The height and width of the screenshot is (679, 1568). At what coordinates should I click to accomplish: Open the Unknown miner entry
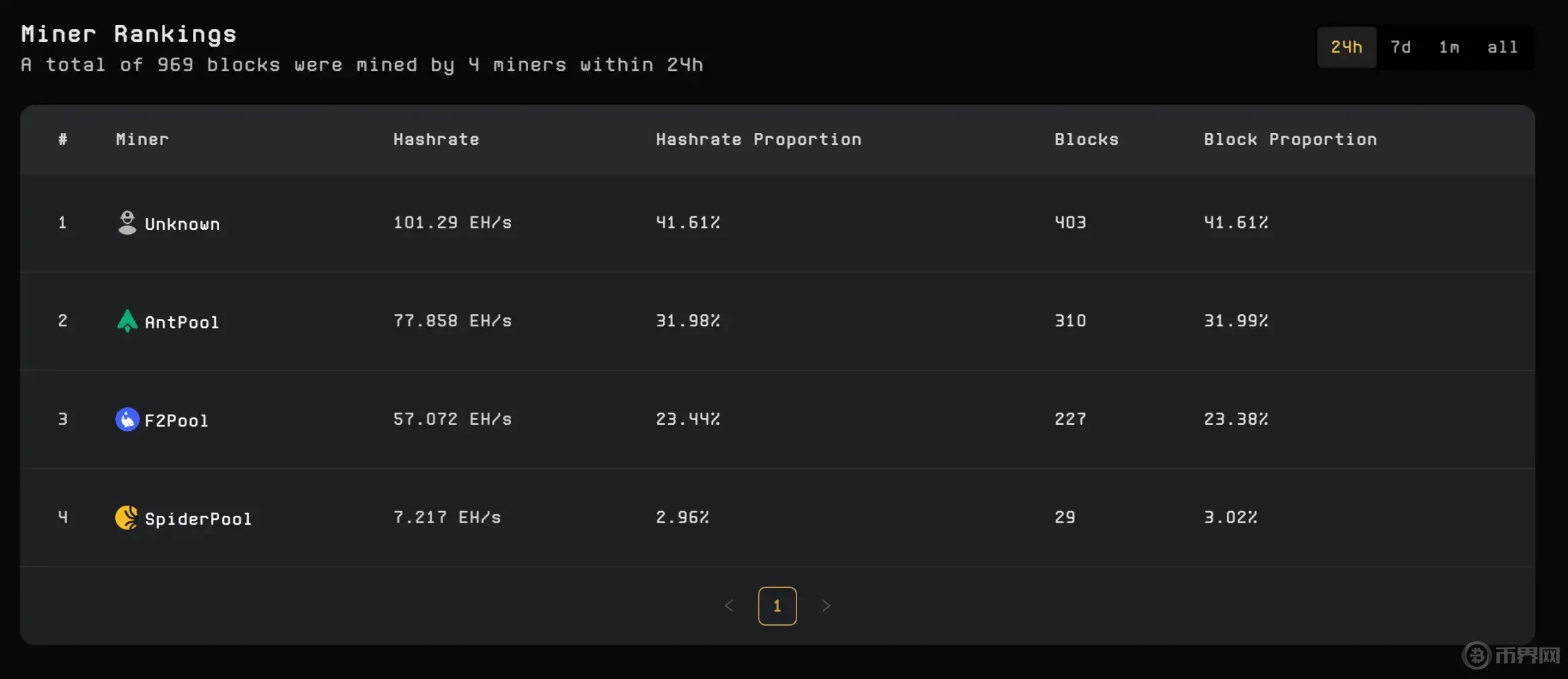(x=182, y=224)
